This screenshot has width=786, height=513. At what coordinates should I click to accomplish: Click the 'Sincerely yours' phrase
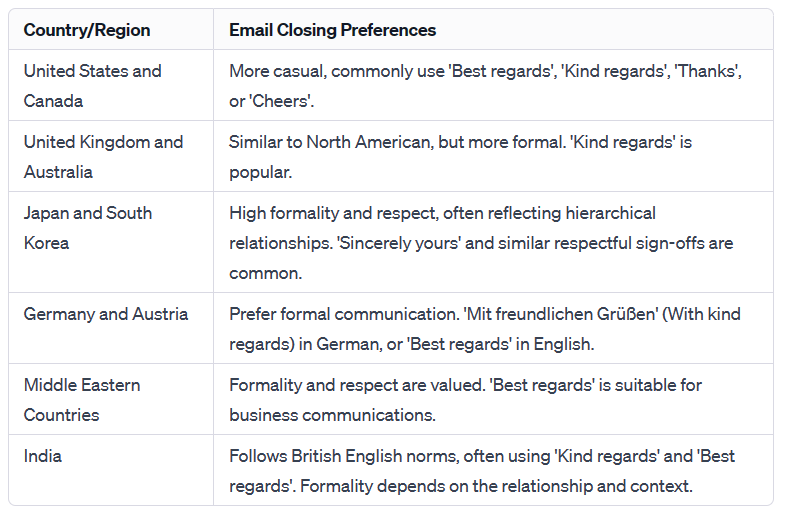point(399,243)
